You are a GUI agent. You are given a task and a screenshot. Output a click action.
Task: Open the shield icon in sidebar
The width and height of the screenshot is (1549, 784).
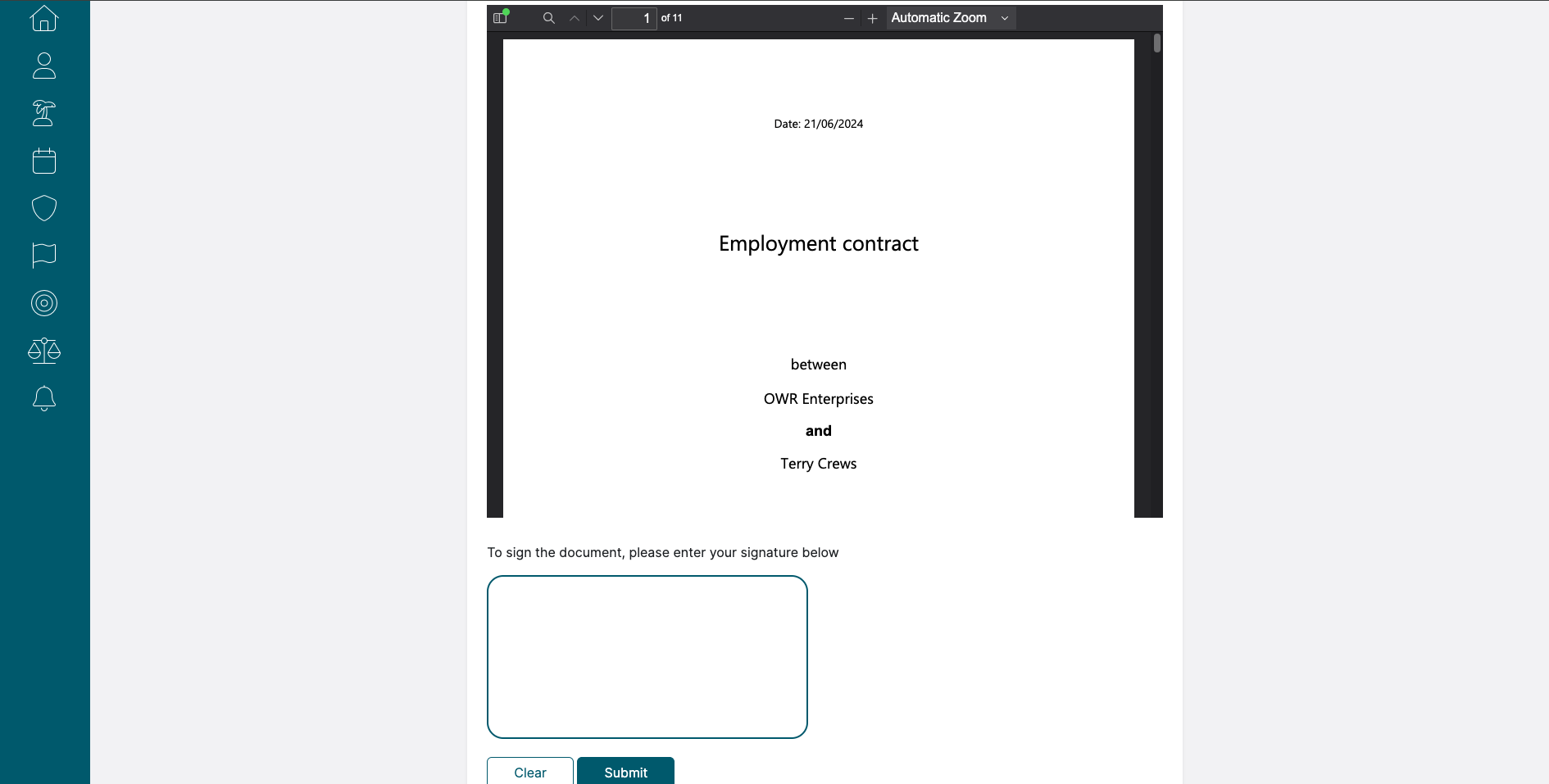coord(44,208)
